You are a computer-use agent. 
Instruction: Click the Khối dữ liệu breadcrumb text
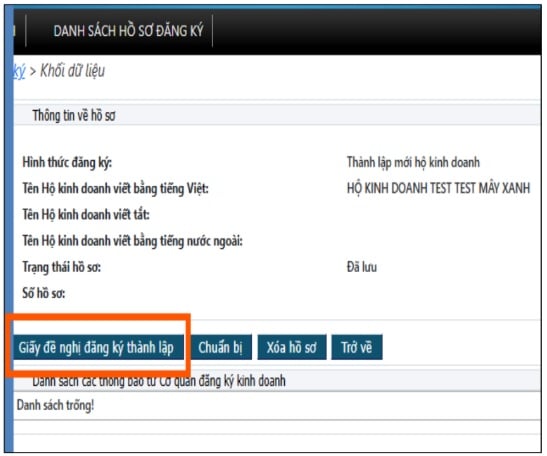click(x=73, y=71)
